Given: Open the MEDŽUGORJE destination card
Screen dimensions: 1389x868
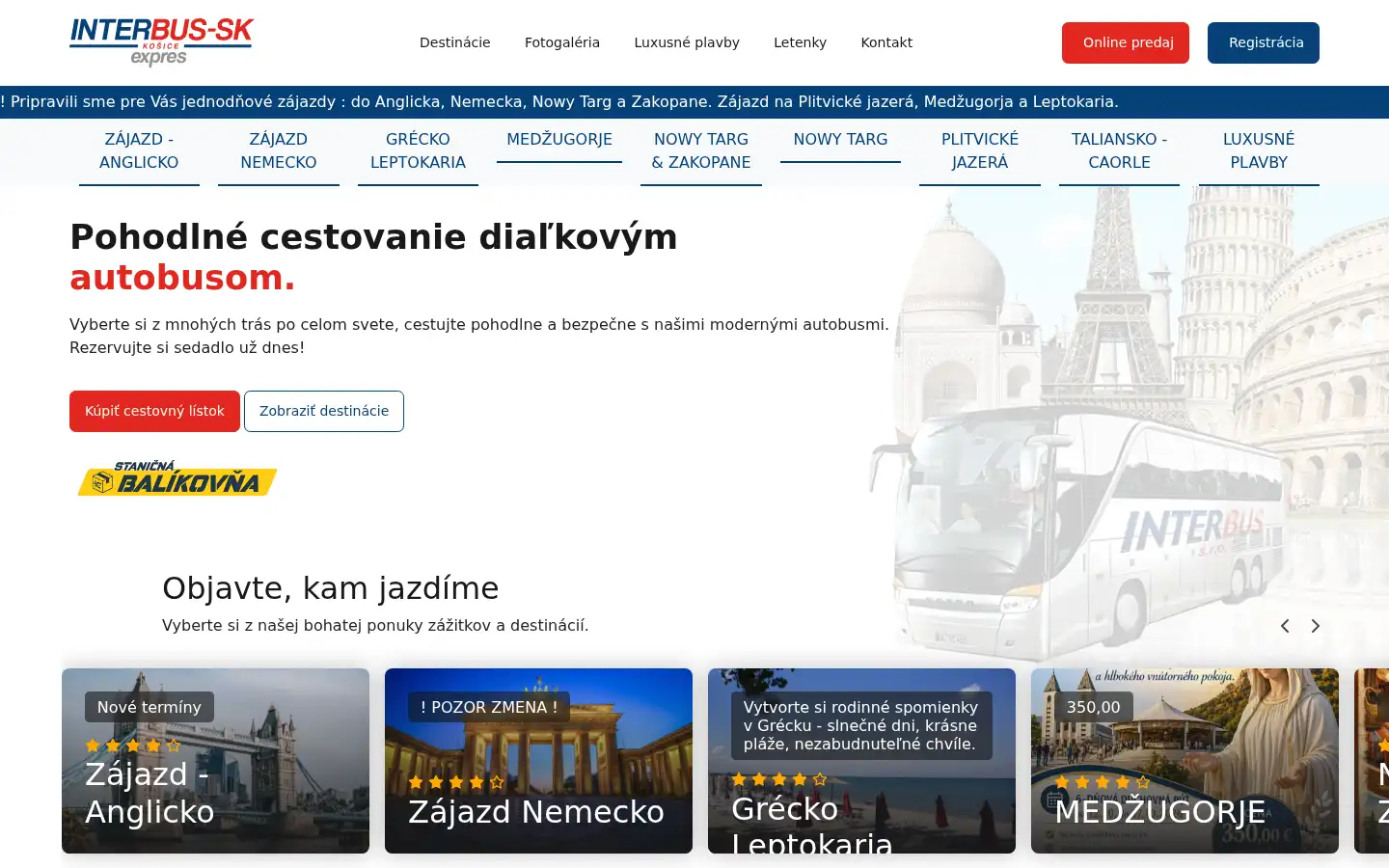Looking at the screenshot, I should 1185,761.
